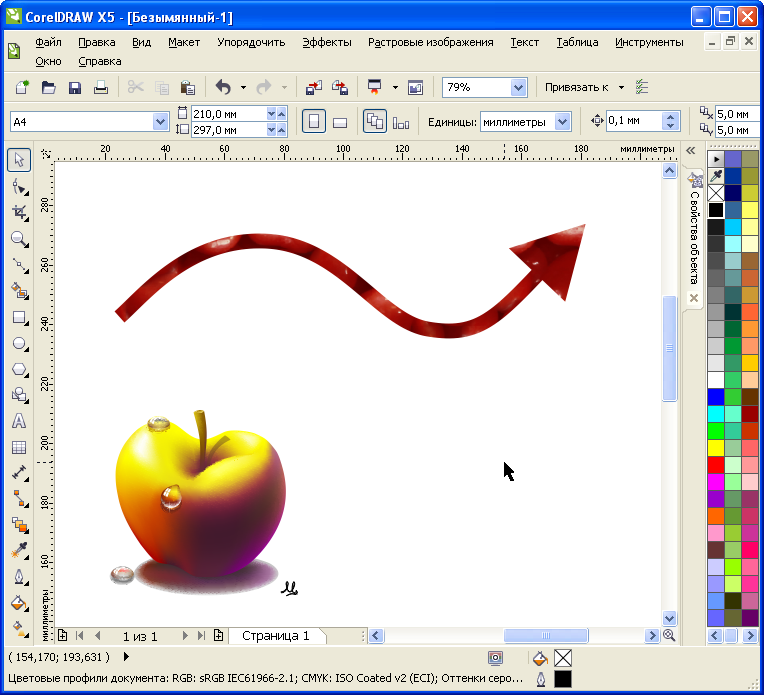Print the document
The height and width of the screenshot is (695, 764).
[x=101, y=88]
